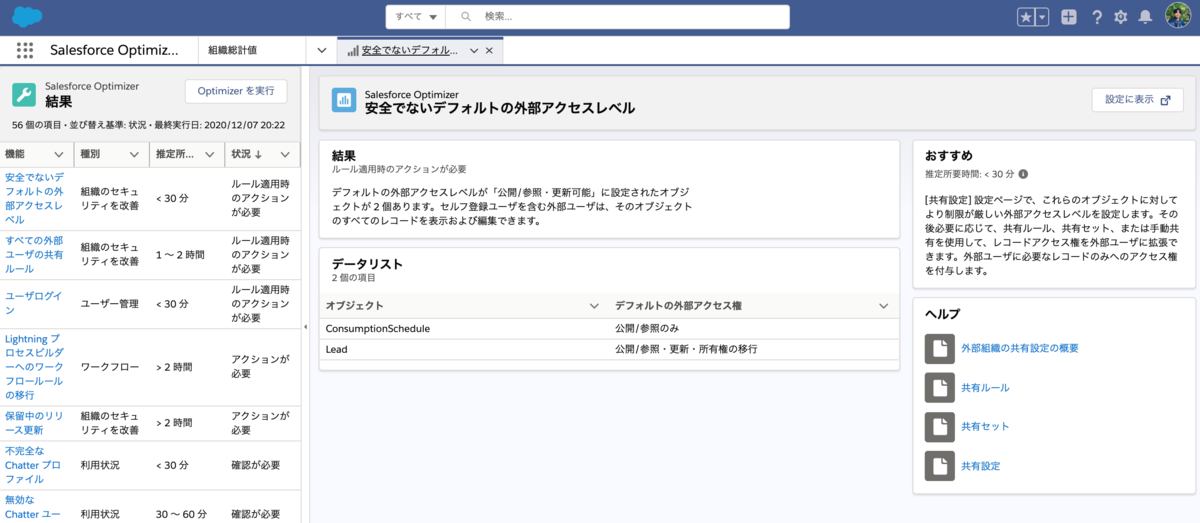Viewport: 1200px width, 523px height.
Task: Click the 設定に表示 button
Action: [1137, 100]
